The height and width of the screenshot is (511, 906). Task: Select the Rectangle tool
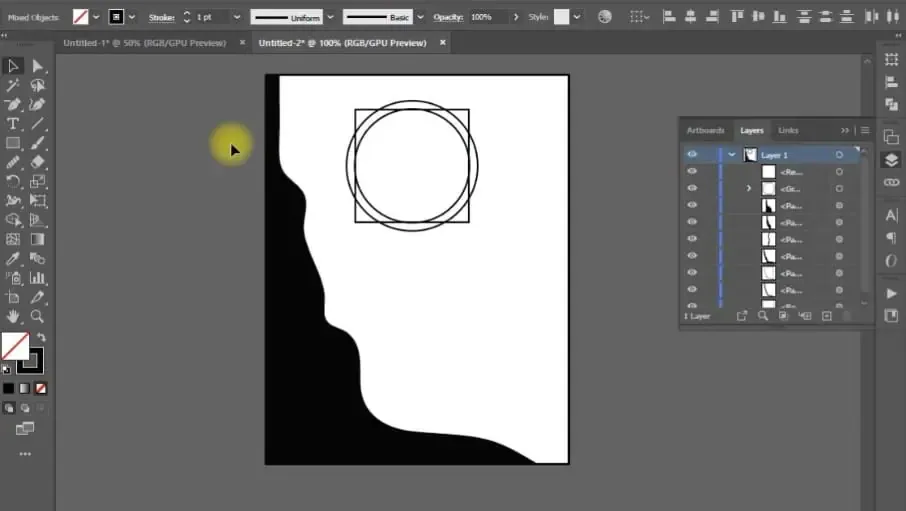point(13,143)
